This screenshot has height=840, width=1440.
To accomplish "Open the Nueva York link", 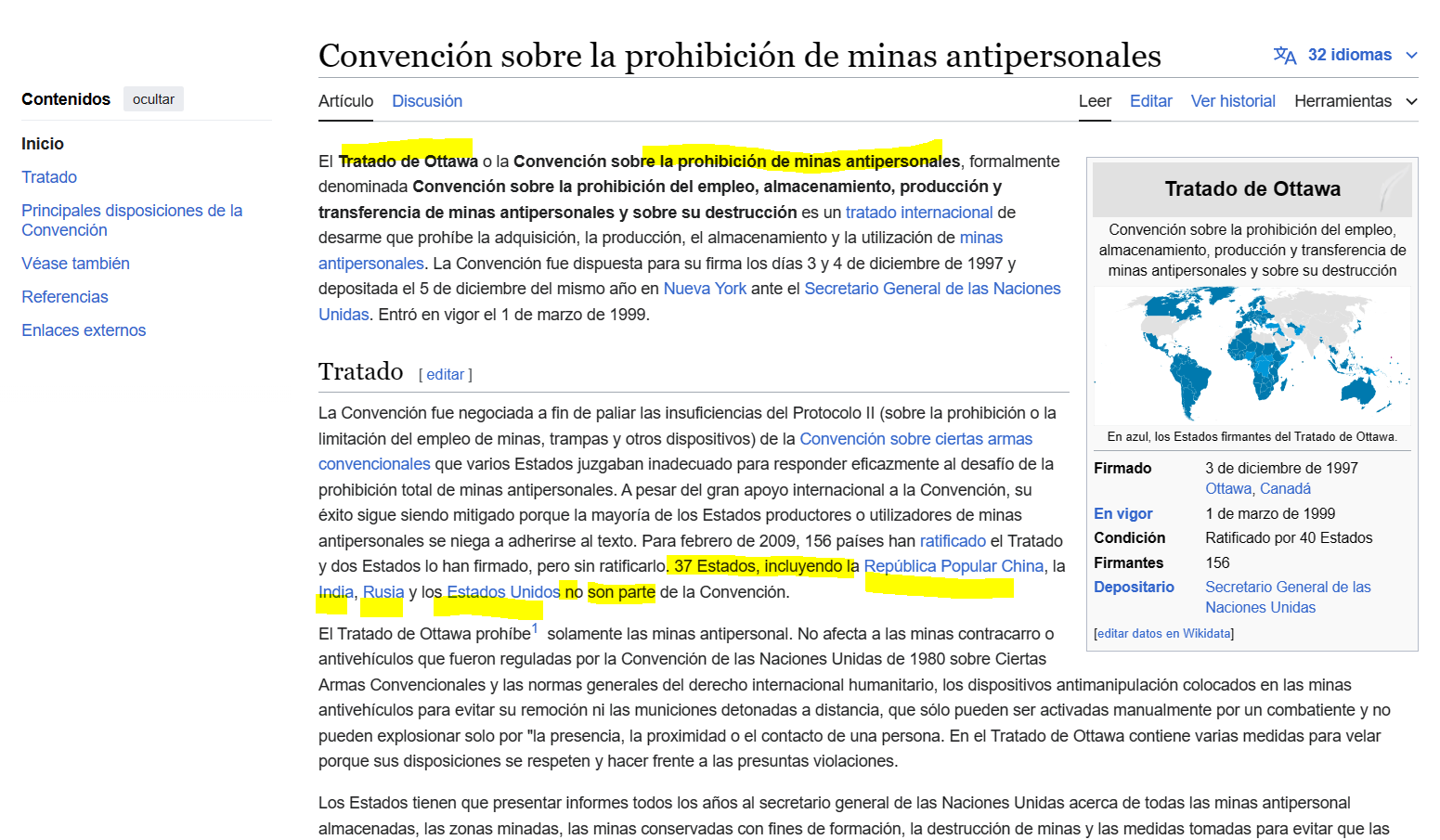I will pos(705,289).
